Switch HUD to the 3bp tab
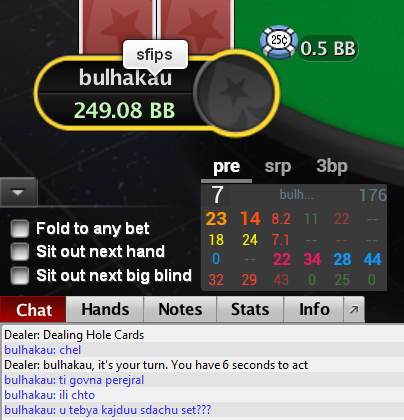The width and height of the screenshot is (404, 420). [332, 166]
